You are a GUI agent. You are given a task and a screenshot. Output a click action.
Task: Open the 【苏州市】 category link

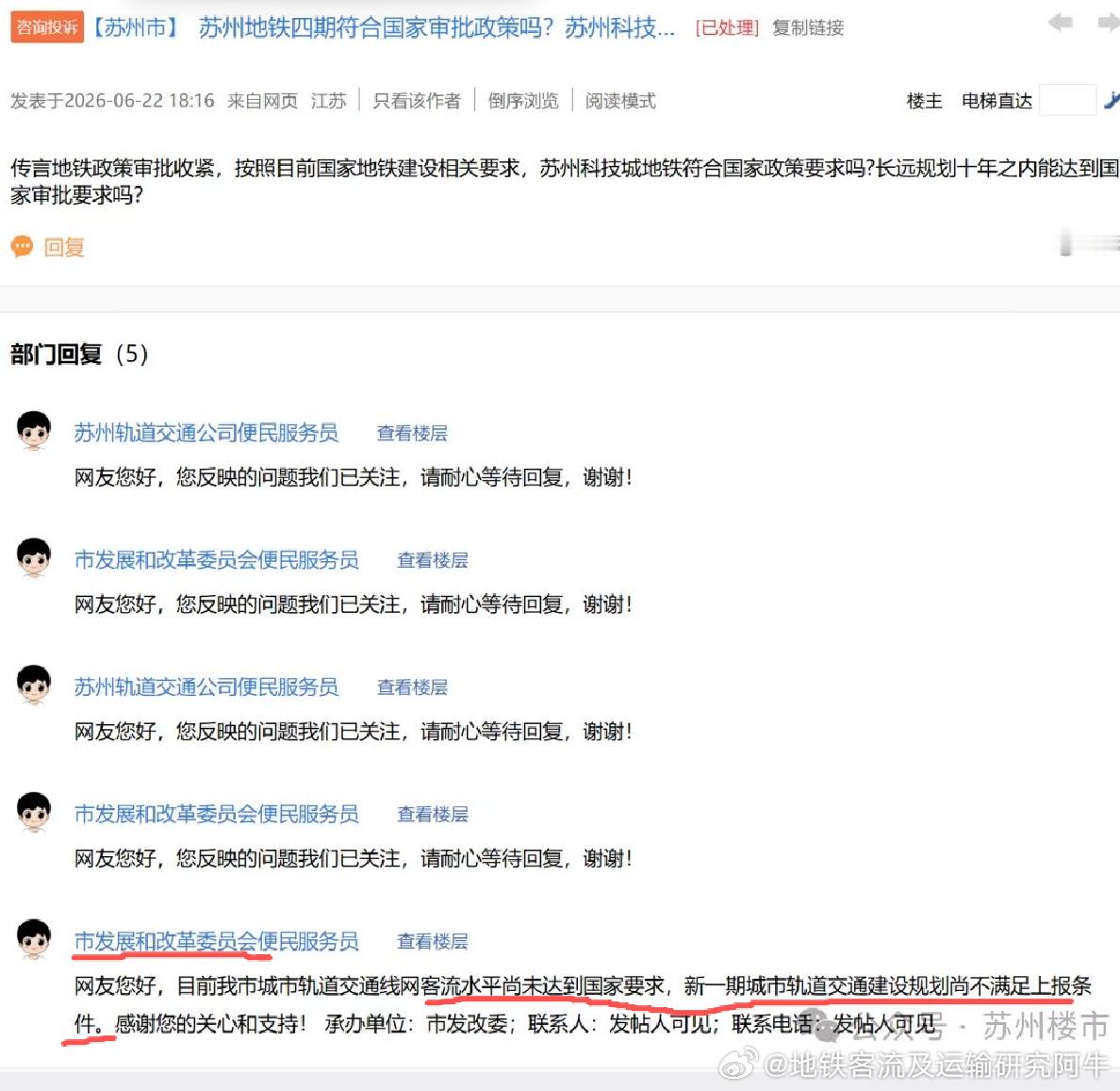[x=136, y=28]
